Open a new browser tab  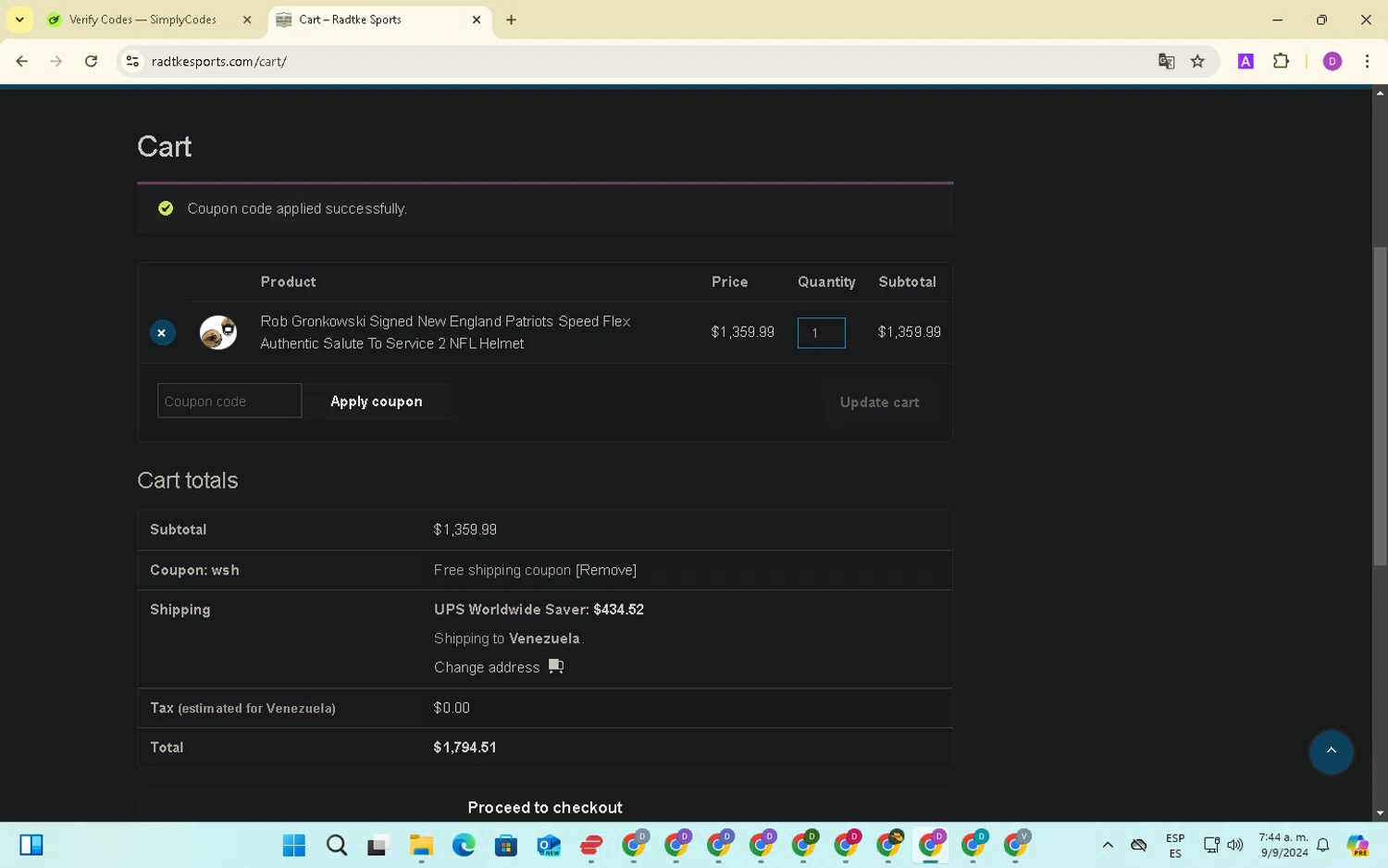(x=511, y=19)
